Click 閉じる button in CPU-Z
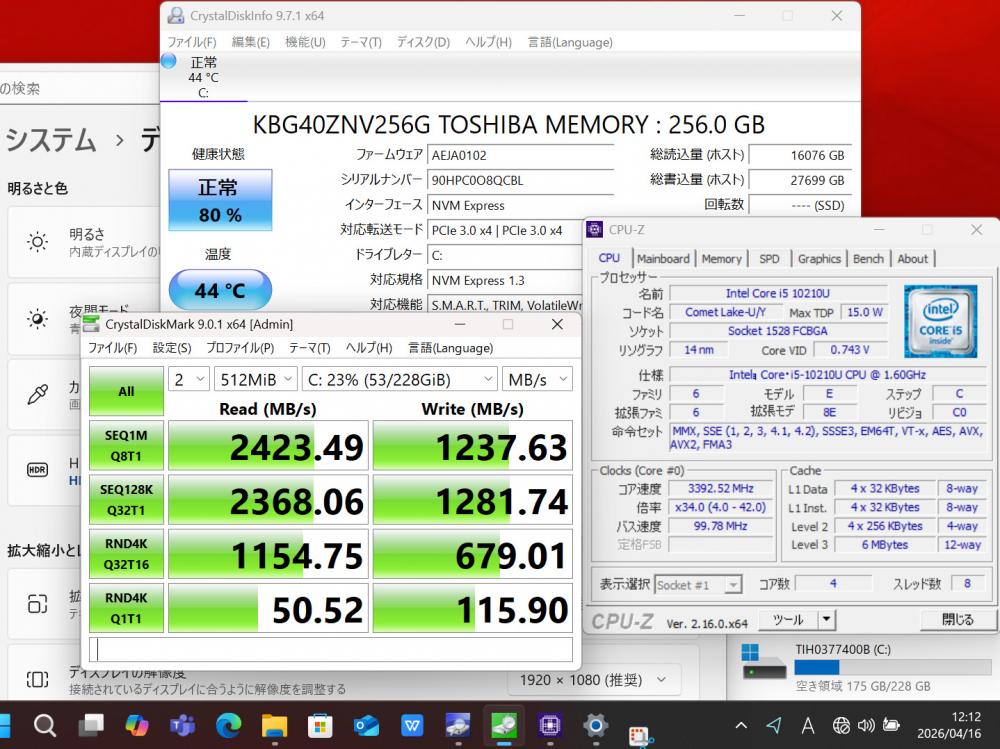Viewport: 1000px width, 749px height. (x=958, y=619)
